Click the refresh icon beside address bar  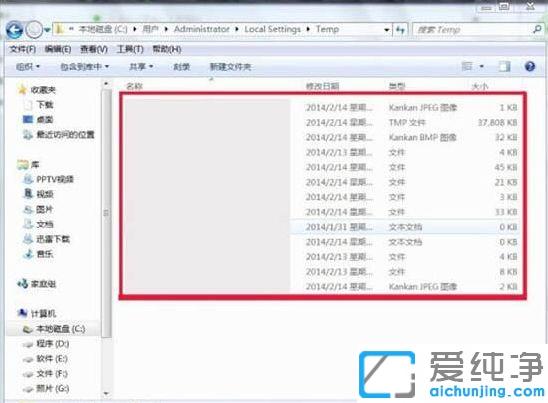400,30
